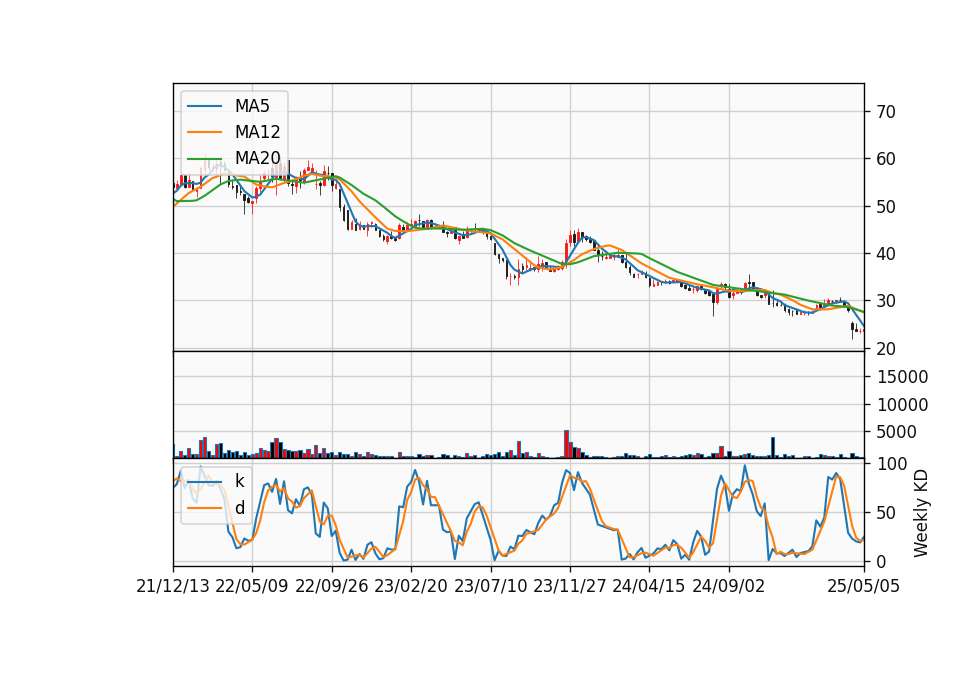Click the MA20 legend label

[x=257, y=158]
